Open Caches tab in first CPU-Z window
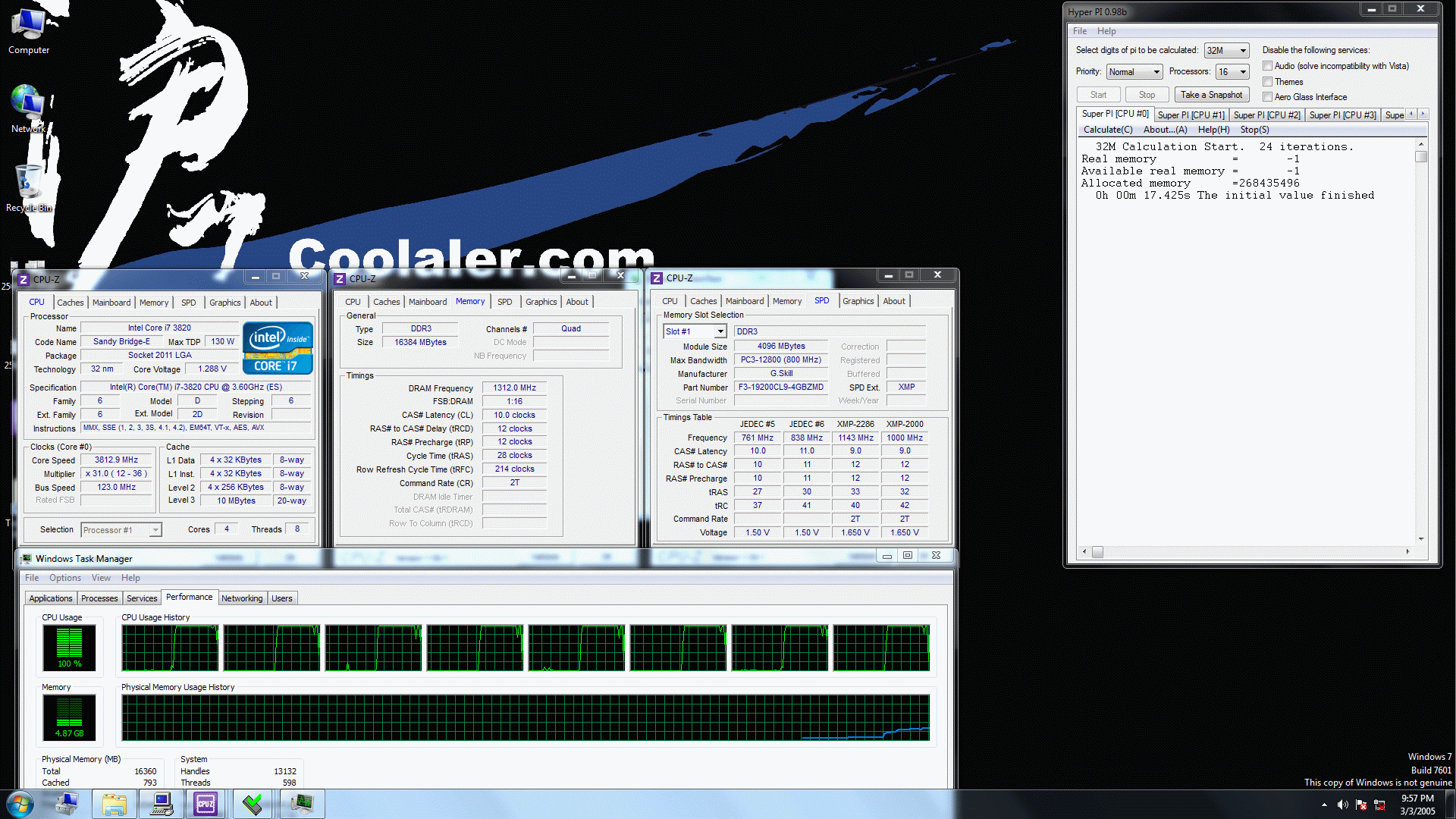The width and height of the screenshot is (1456, 819). [71, 303]
